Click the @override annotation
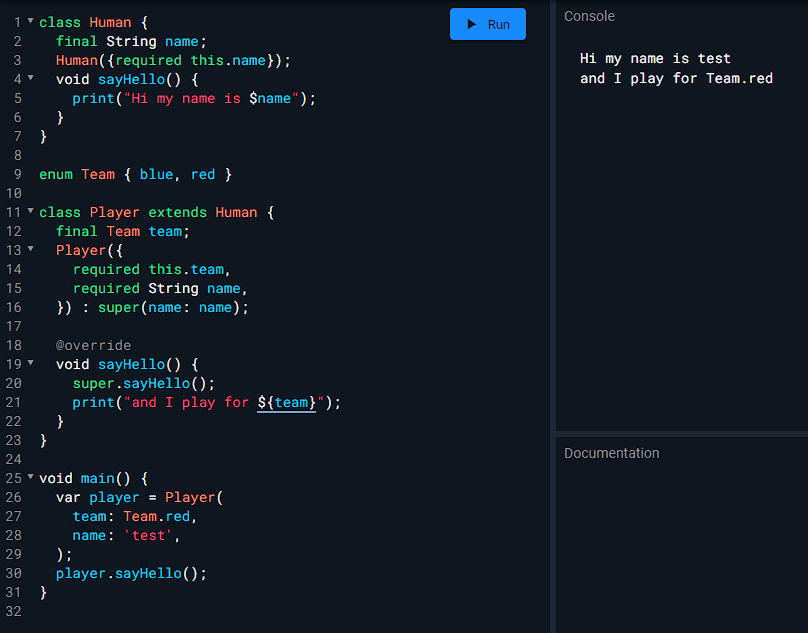This screenshot has width=808, height=633. [93, 345]
